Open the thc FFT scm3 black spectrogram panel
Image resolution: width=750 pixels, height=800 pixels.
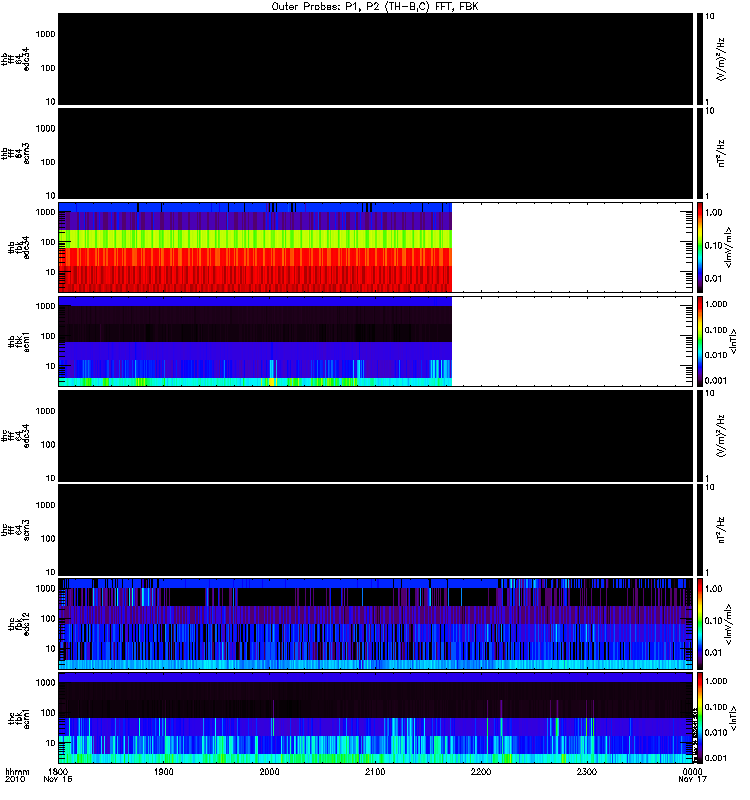(375, 530)
